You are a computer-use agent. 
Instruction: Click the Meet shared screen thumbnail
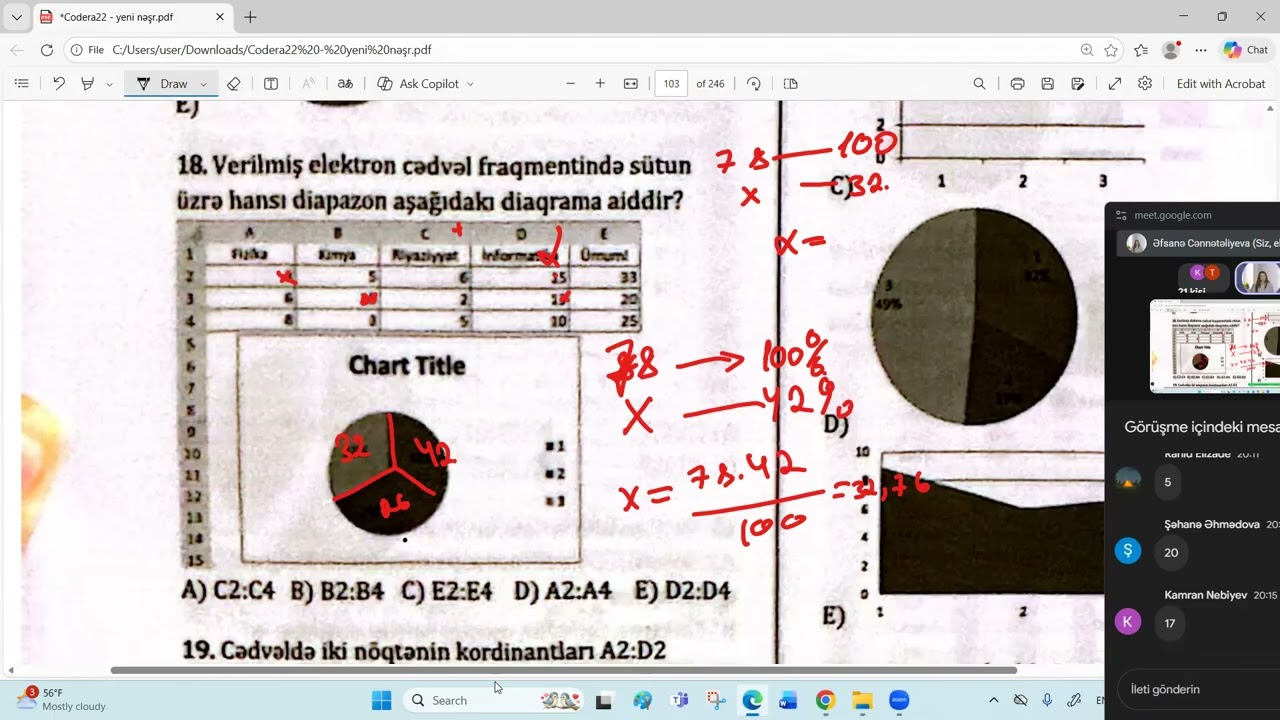click(x=1215, y=346)
